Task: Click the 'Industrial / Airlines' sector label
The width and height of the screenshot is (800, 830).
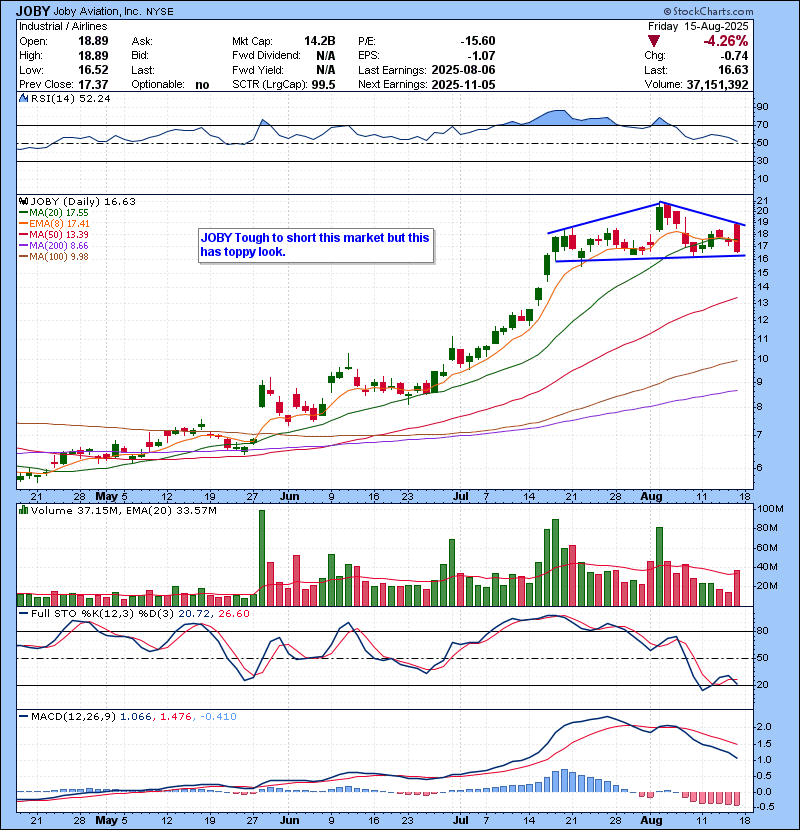Action: pyautogui.click(x=63, y=26)
